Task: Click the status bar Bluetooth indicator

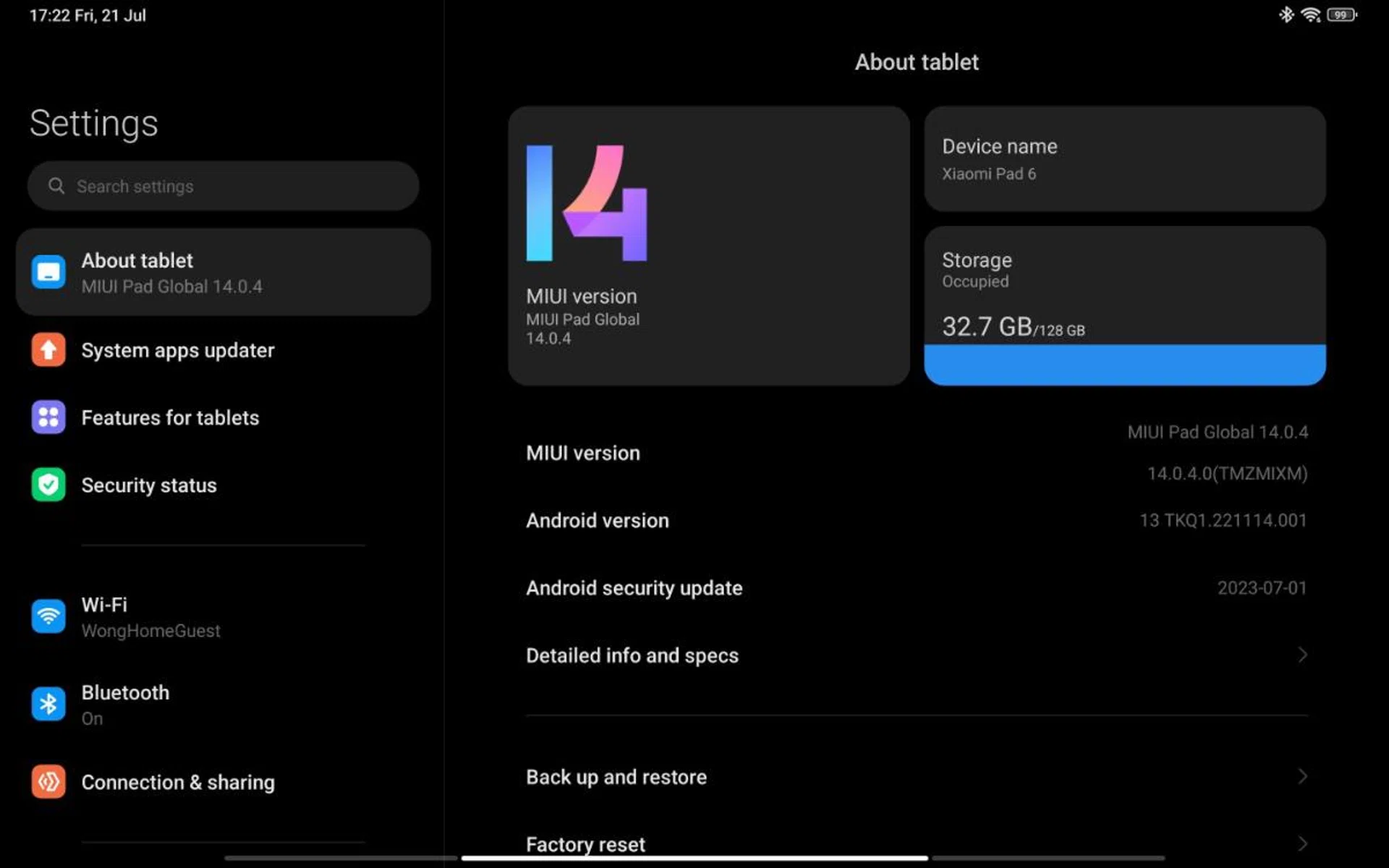Action: 1286,14
